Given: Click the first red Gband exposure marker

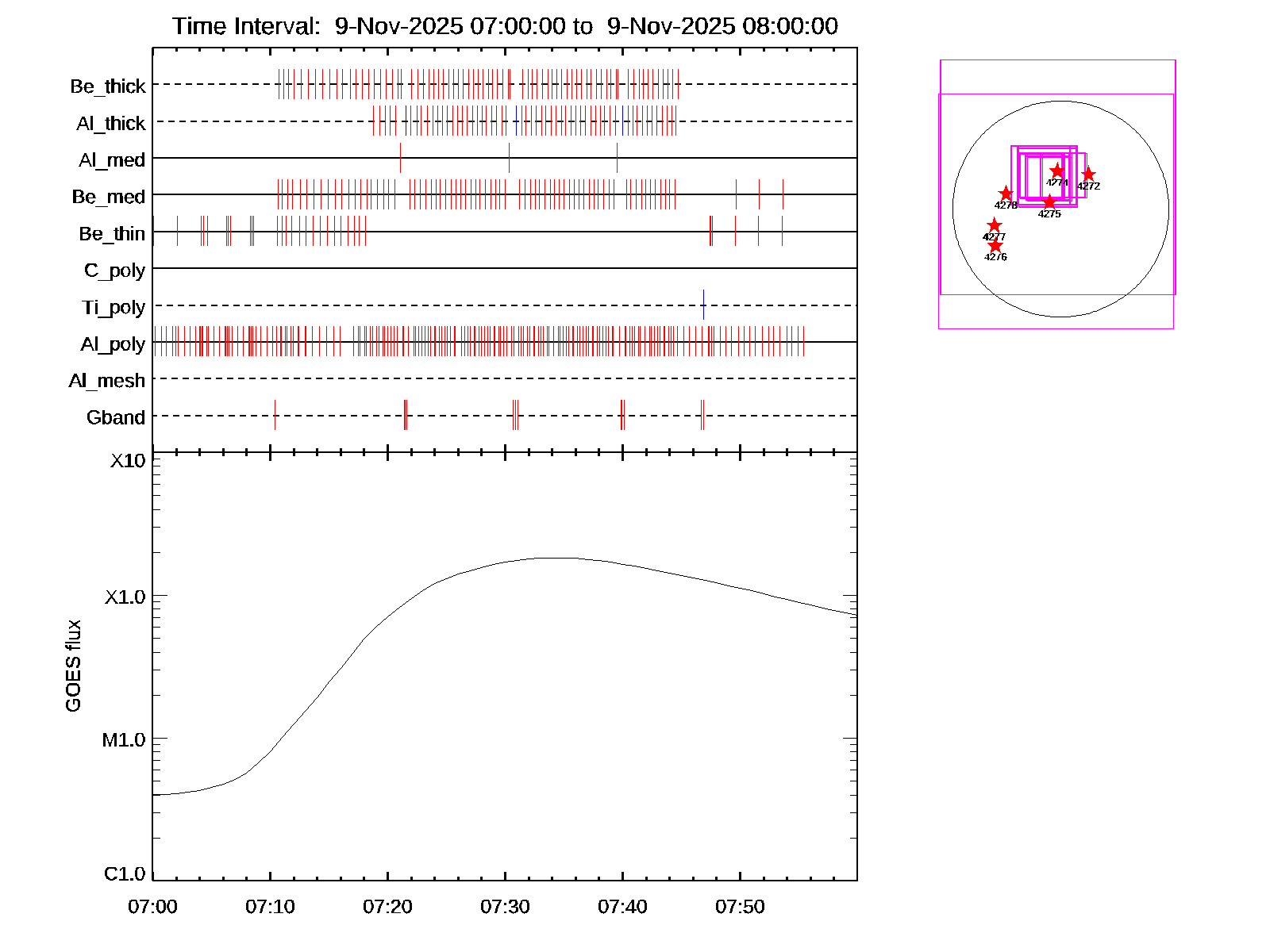Looking at the screenshot, I should click(x=275, y=414).
